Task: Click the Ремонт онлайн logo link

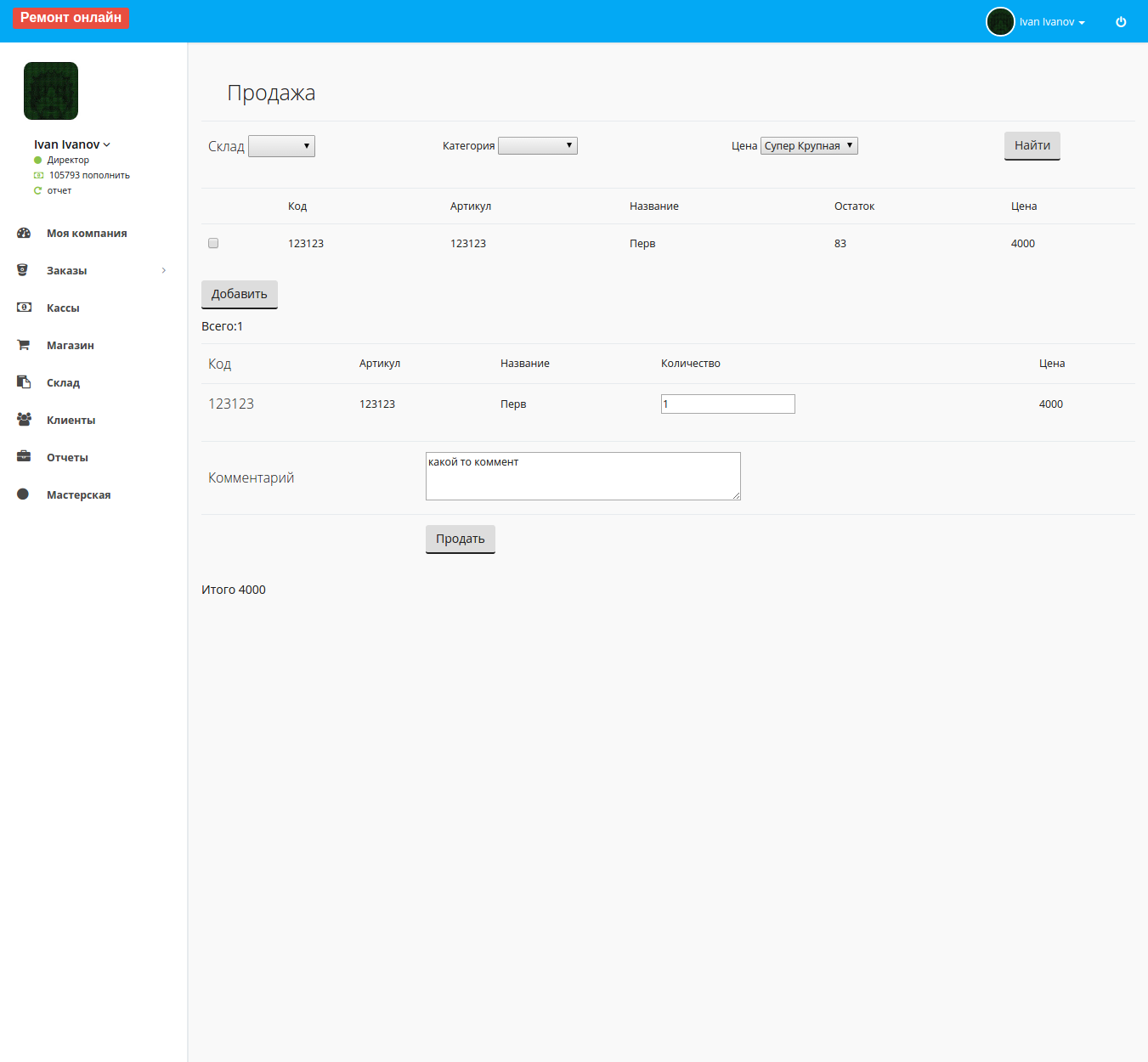Action: tap(71, 18)
